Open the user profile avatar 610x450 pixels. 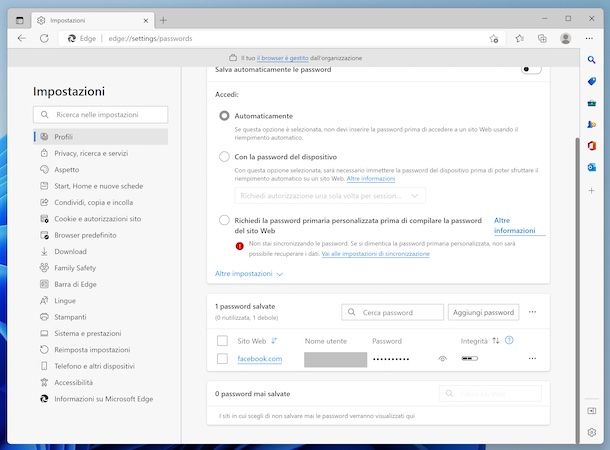tap(565, 38)
